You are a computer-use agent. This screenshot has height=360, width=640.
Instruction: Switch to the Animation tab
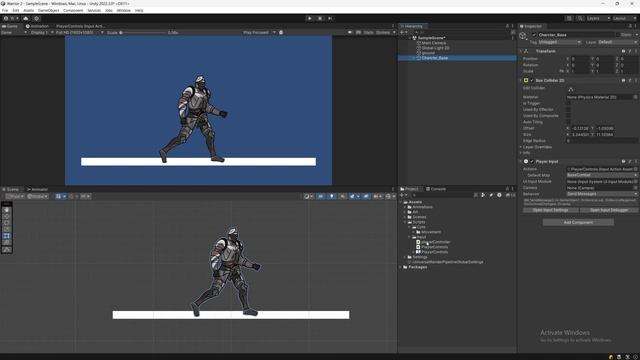coord(38,26)
